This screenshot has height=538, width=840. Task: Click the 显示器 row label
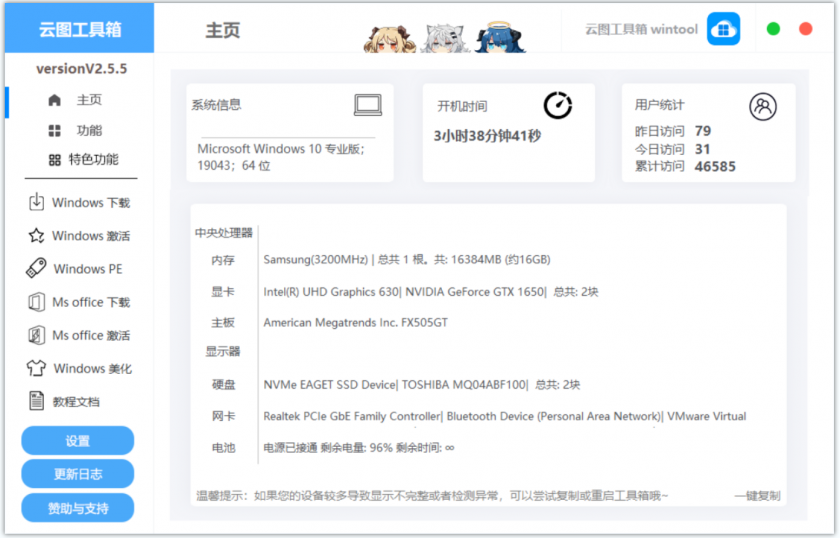[223, 352]
